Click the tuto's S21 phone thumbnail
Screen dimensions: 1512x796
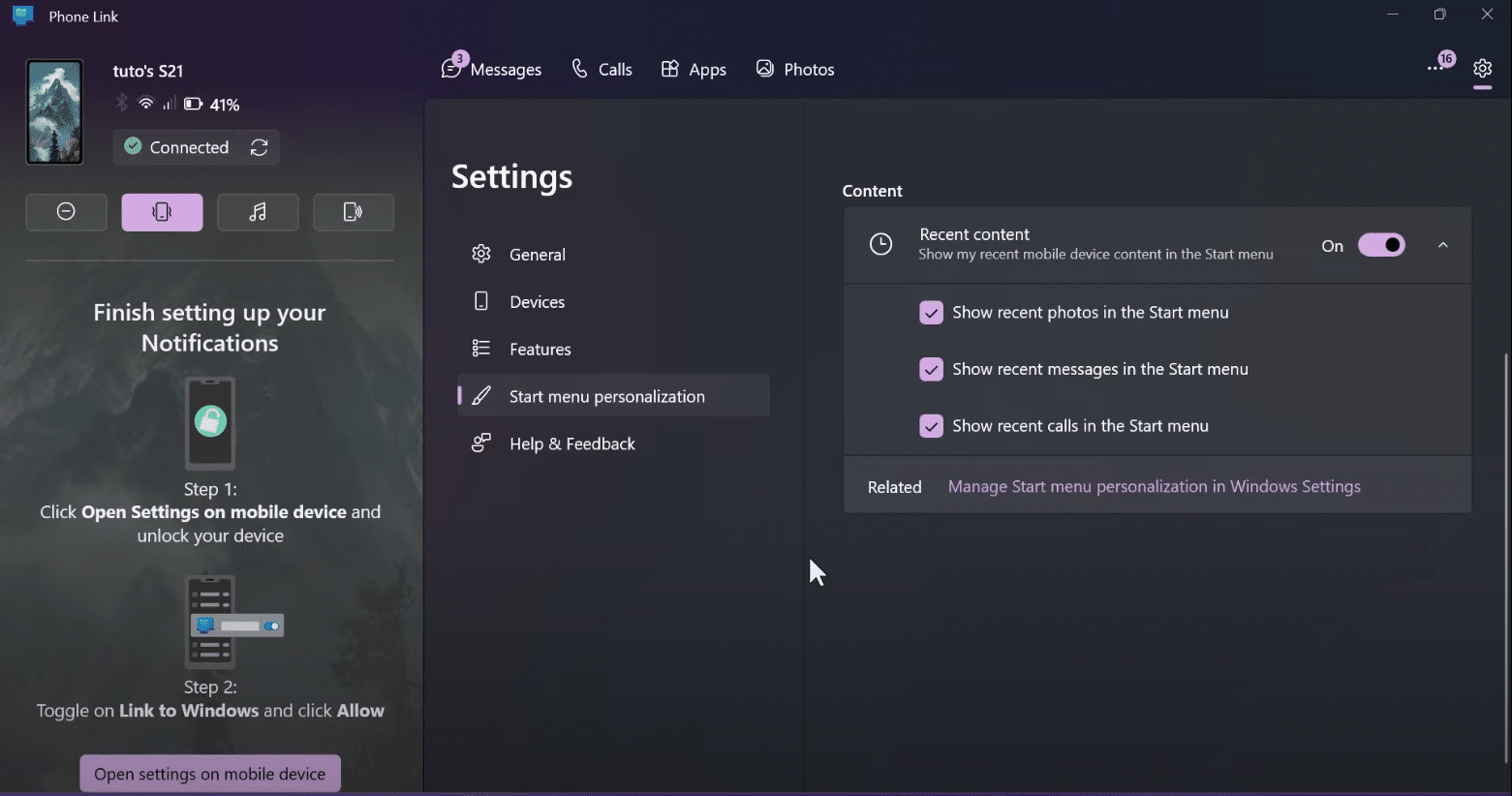coord(54,112)
